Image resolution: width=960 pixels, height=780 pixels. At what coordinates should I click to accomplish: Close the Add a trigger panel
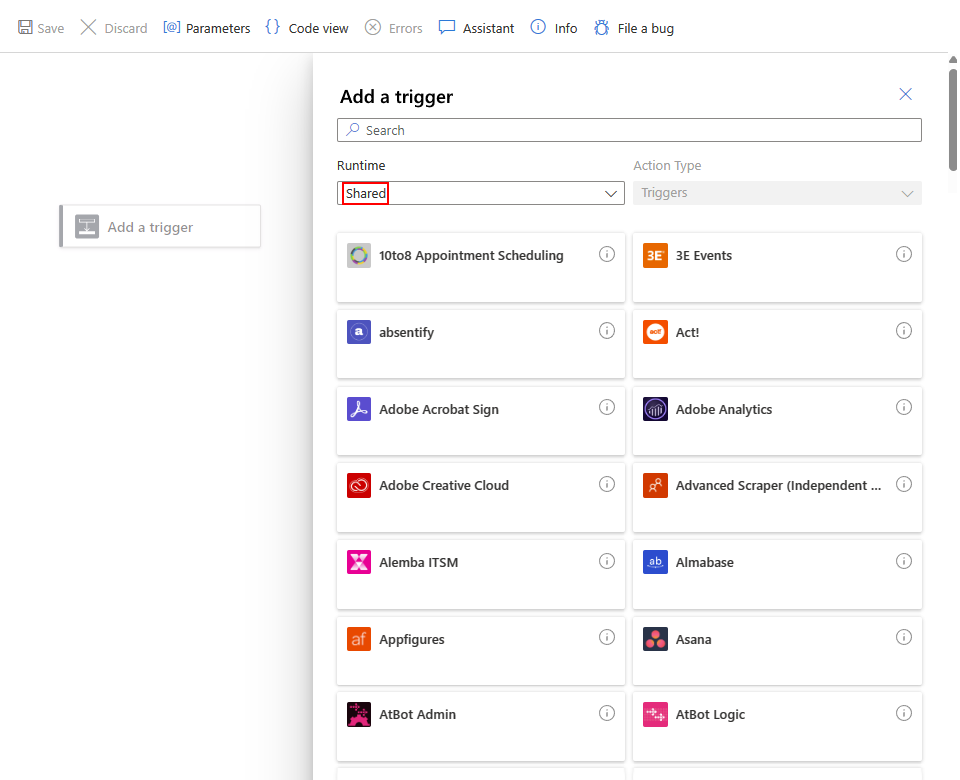click(906, 94)
